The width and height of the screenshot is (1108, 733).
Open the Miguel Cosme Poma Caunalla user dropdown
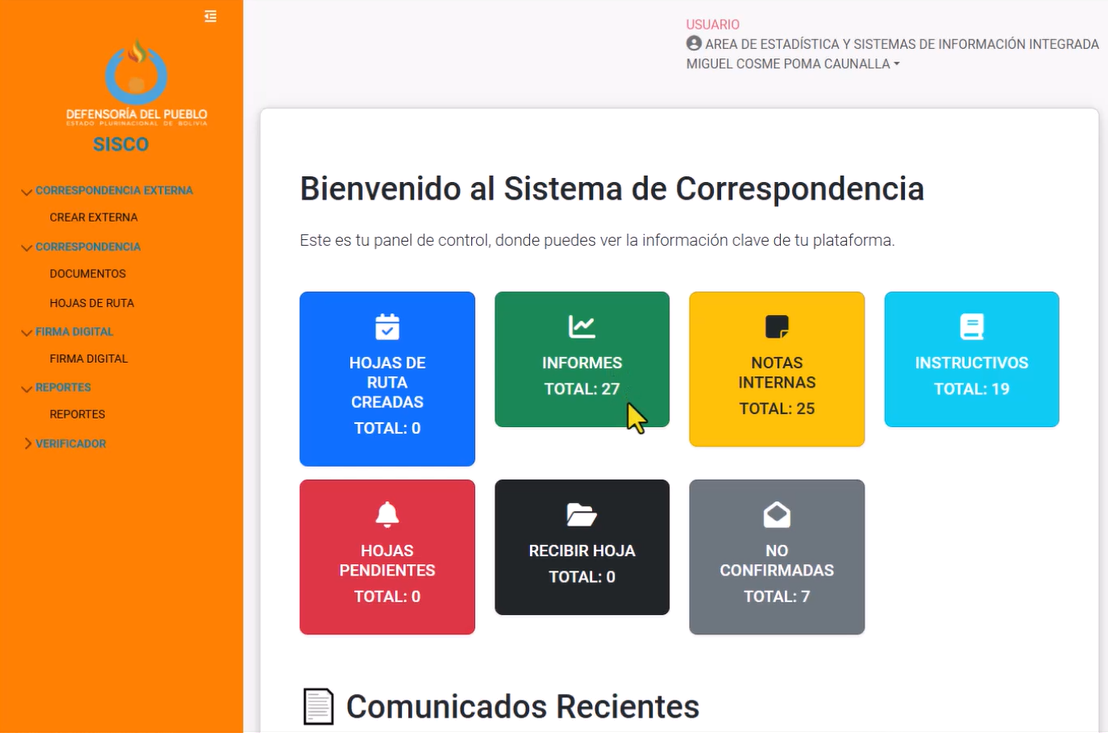[x=792, y=64]
